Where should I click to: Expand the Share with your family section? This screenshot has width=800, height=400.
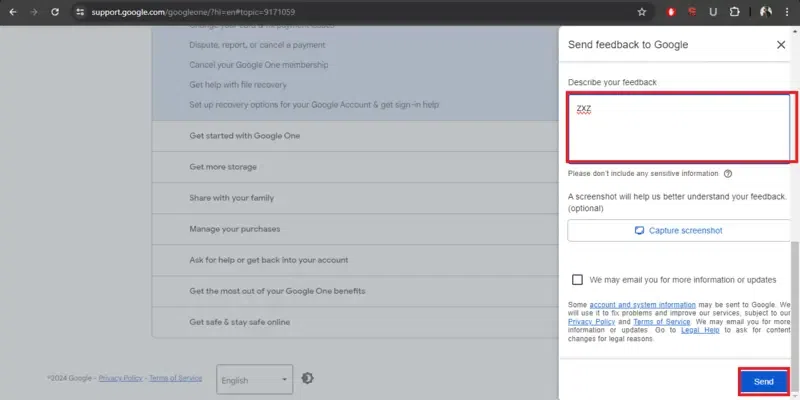[355, 198]
